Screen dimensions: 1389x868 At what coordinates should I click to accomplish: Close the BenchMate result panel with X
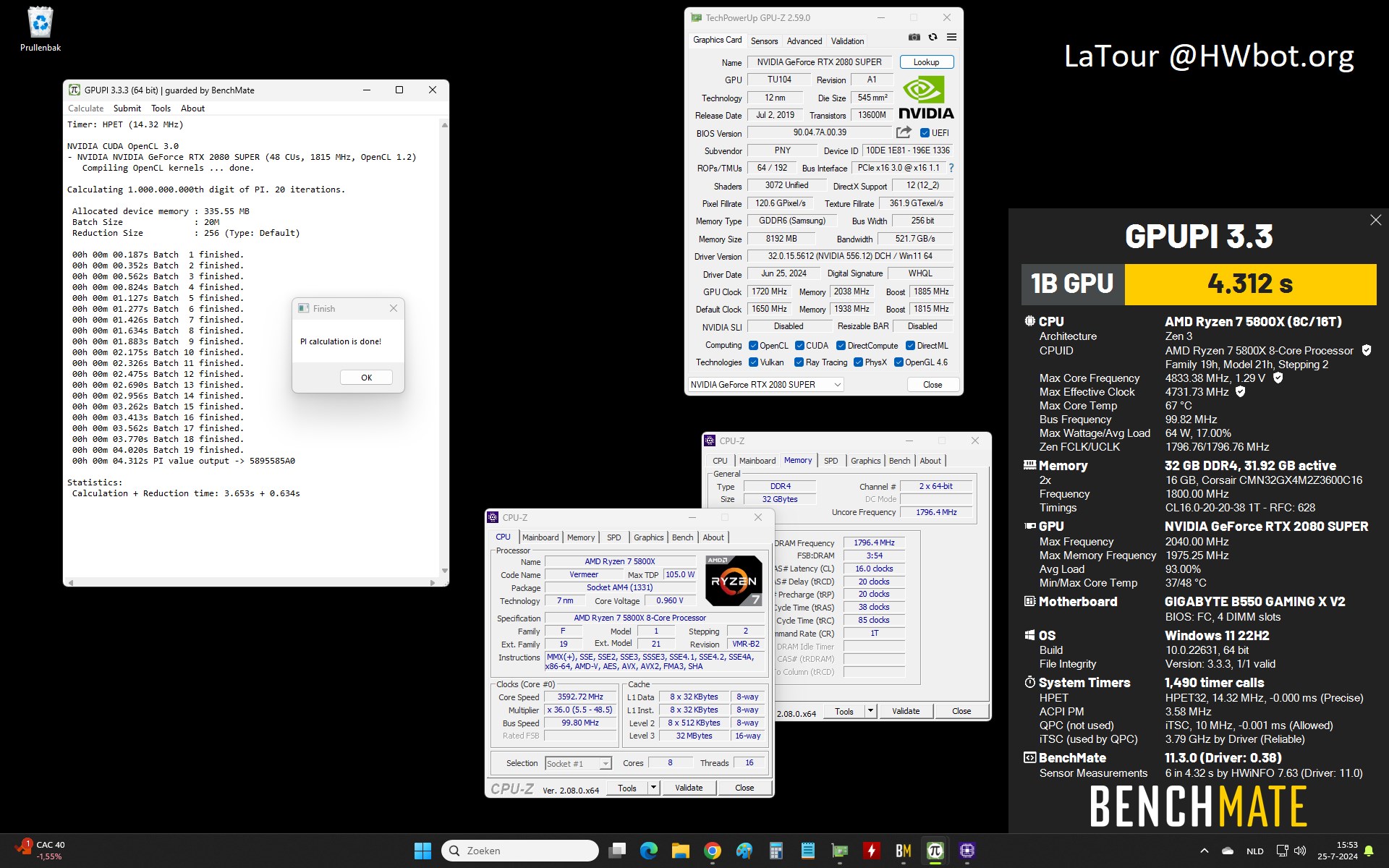click(1375, 220)
